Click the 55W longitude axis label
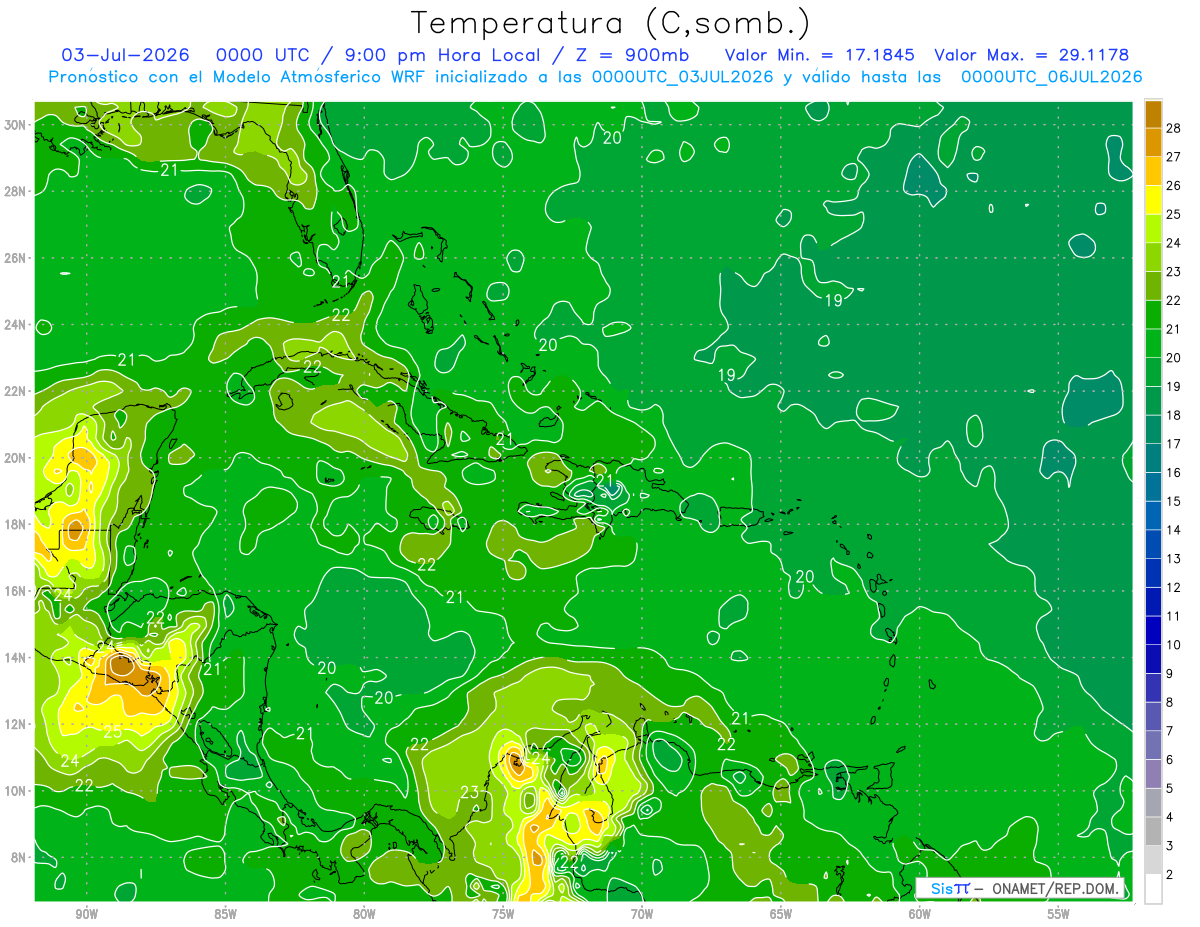Image resolution: width=1200 pixels, height=927 pixels. [x=1059, y=914]
